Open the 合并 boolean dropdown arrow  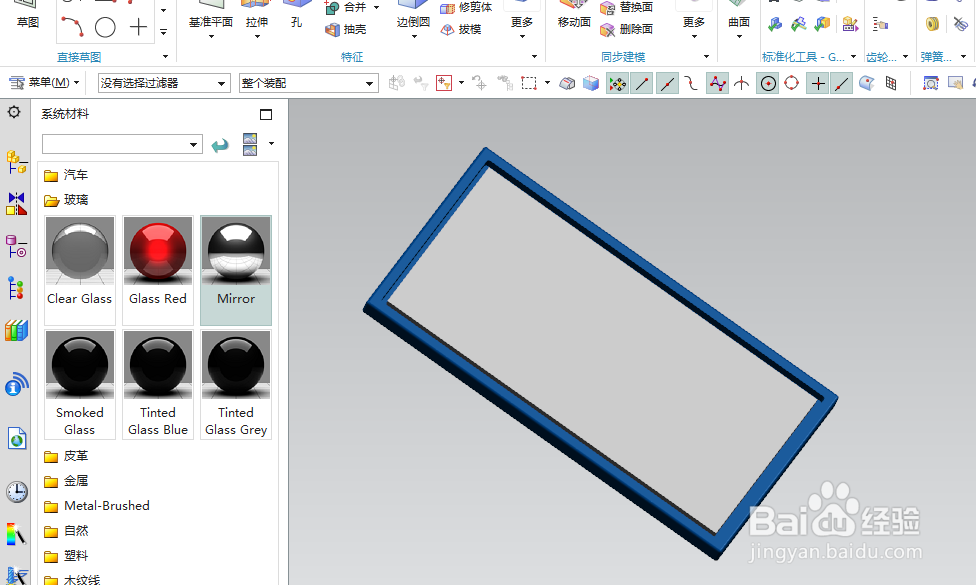pos(377,7)
